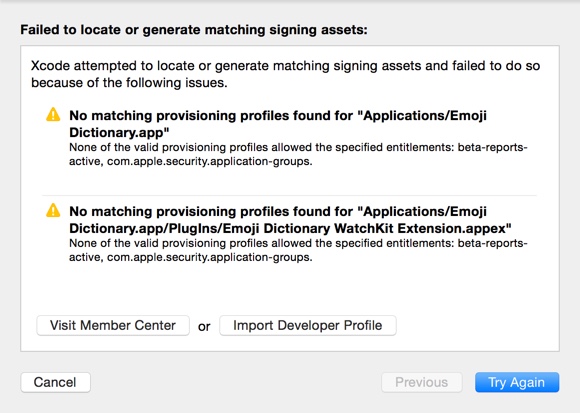This screenshot has height=413, width=580.
Task: Select first issue title about Emoji Dictionary.app
Action: coord(278,124)
